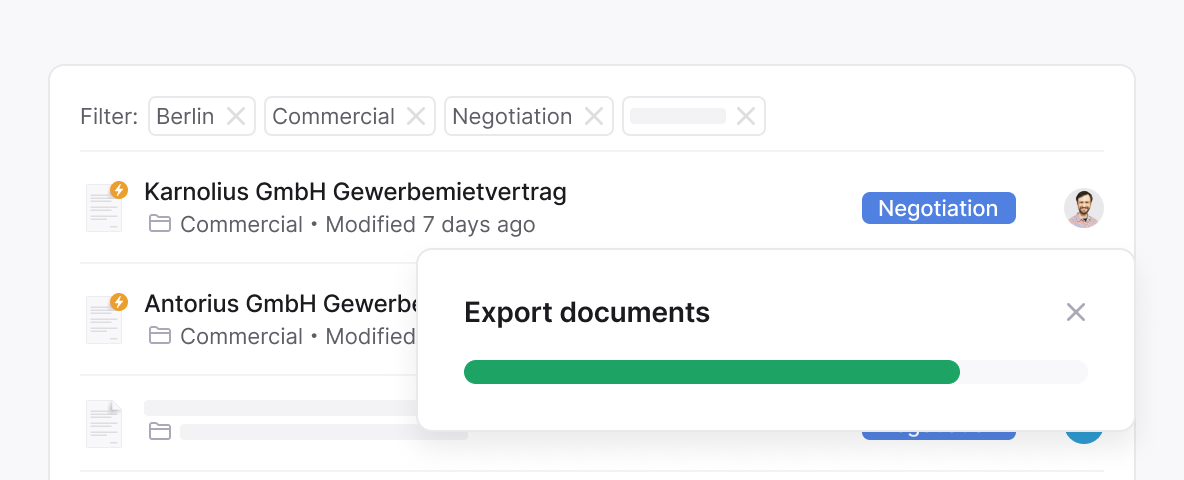The image size is (1184, 480).
Task: Close the Export documents popup
Action: coord(1075,312)
